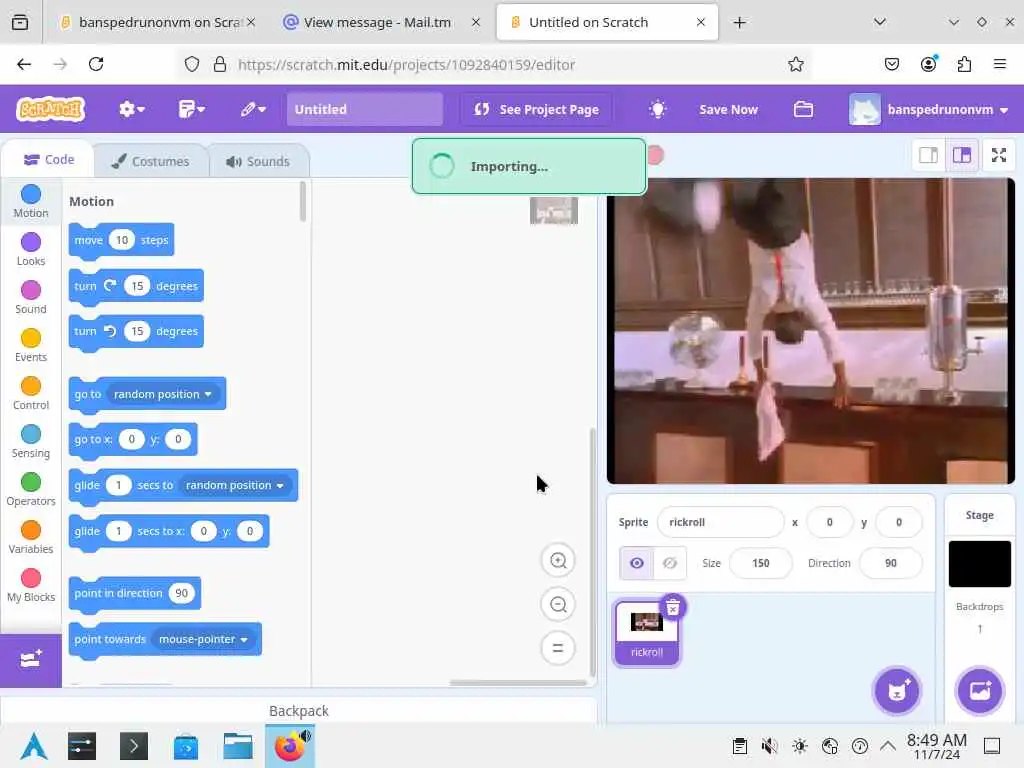Open the Edit pencil menu

(253, 109)
